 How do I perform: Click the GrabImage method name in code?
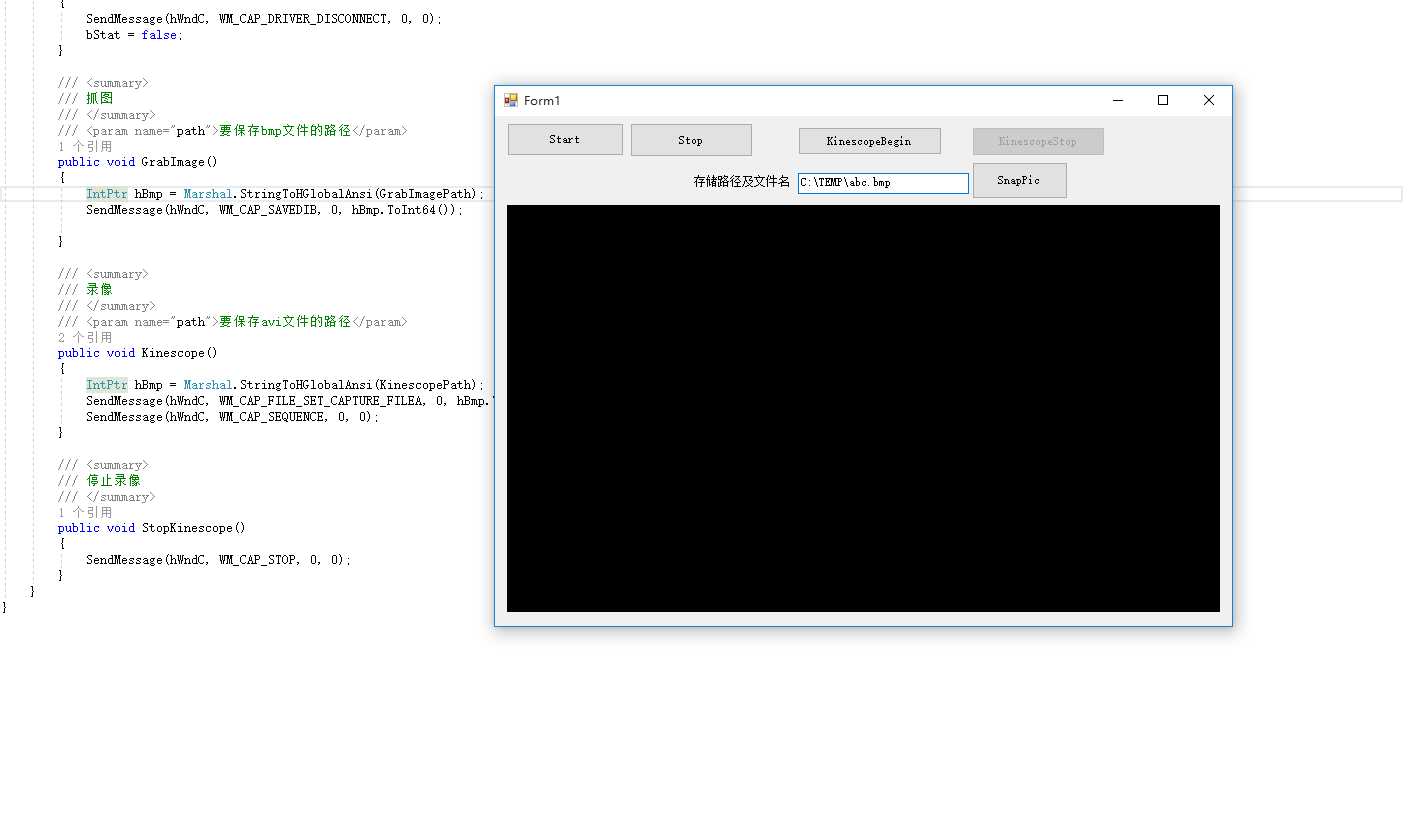(172, 162)
